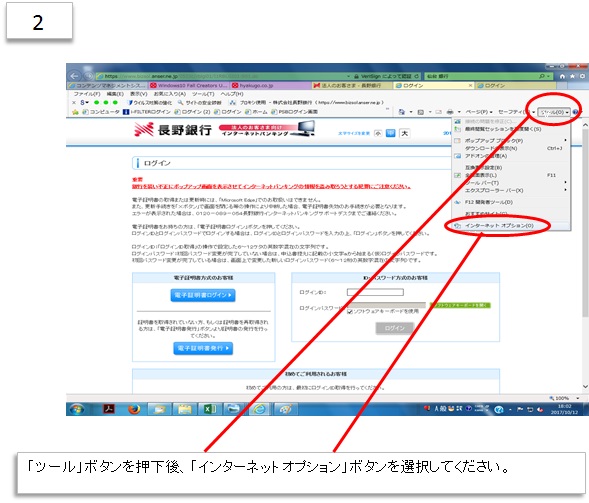Open Adobe Acrobat from the taskbar

coord(109,409)
